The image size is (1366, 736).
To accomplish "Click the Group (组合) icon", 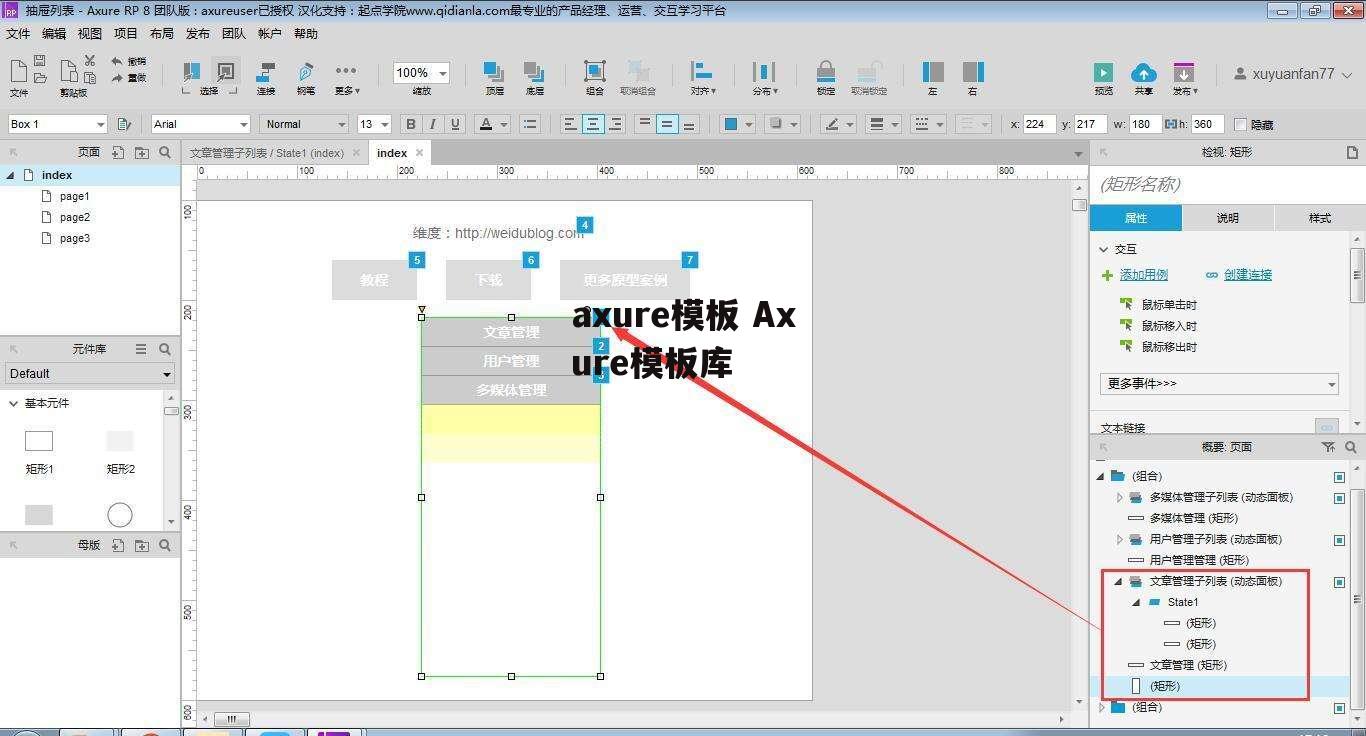I will coord(595,71).
